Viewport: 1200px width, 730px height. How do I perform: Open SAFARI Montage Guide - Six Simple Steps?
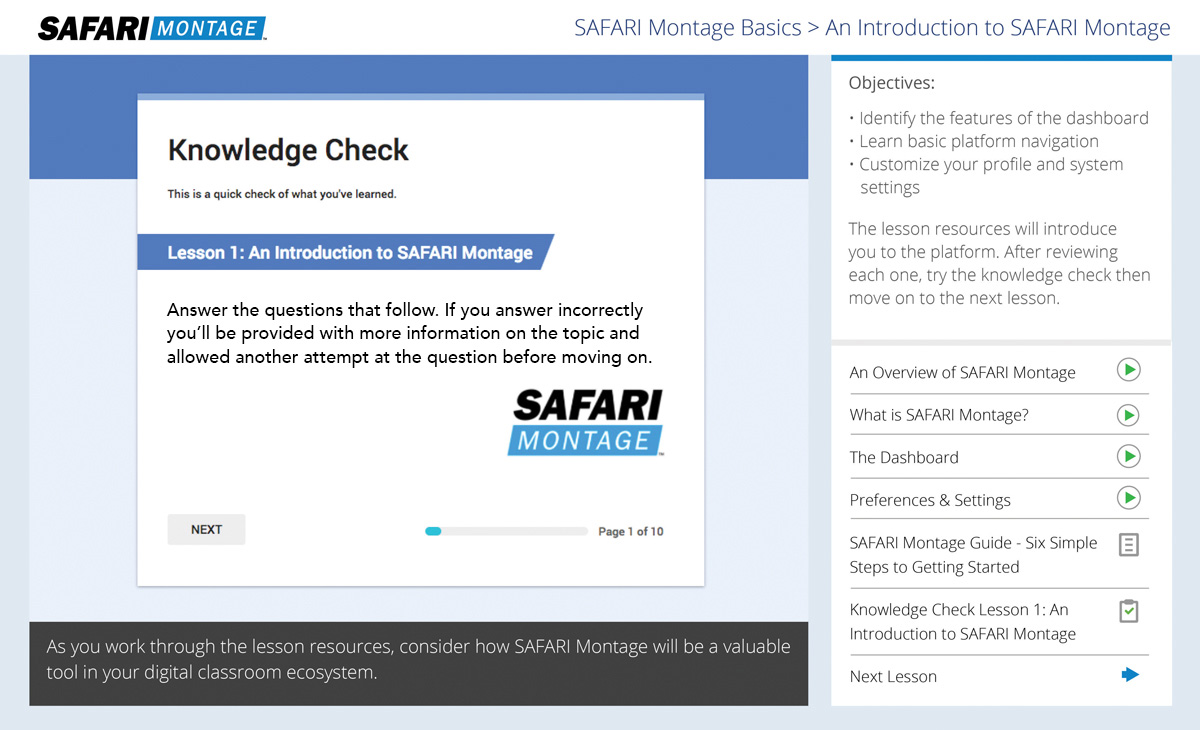click(973, 555)
